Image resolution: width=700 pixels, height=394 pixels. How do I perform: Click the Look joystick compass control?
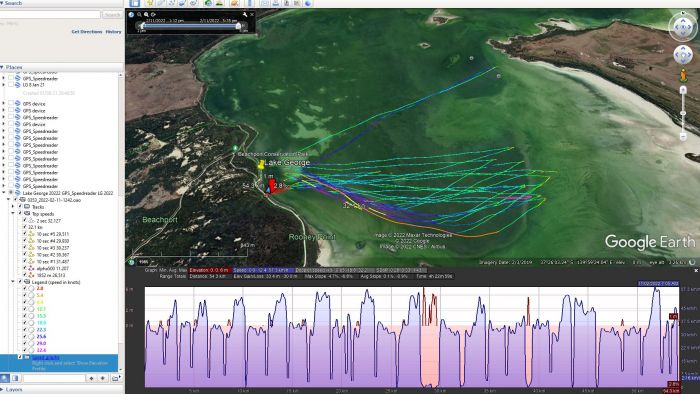(x=683, y=27)
